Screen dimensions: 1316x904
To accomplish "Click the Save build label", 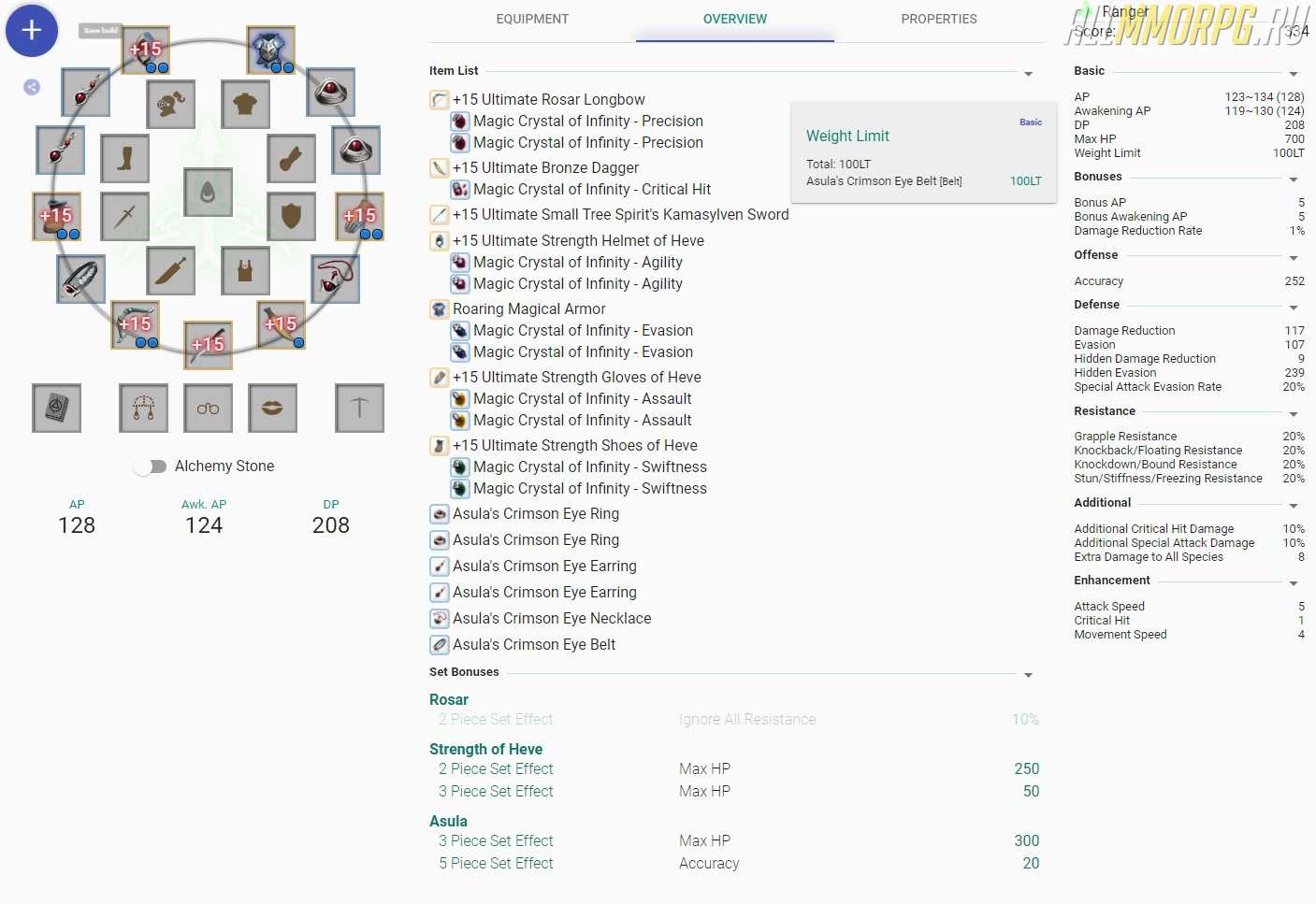I will (101, 31).
